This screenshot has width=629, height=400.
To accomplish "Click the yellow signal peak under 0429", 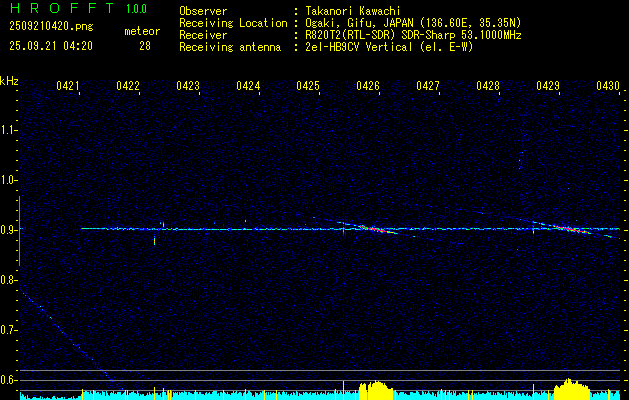I will click(x=569, y=388).
